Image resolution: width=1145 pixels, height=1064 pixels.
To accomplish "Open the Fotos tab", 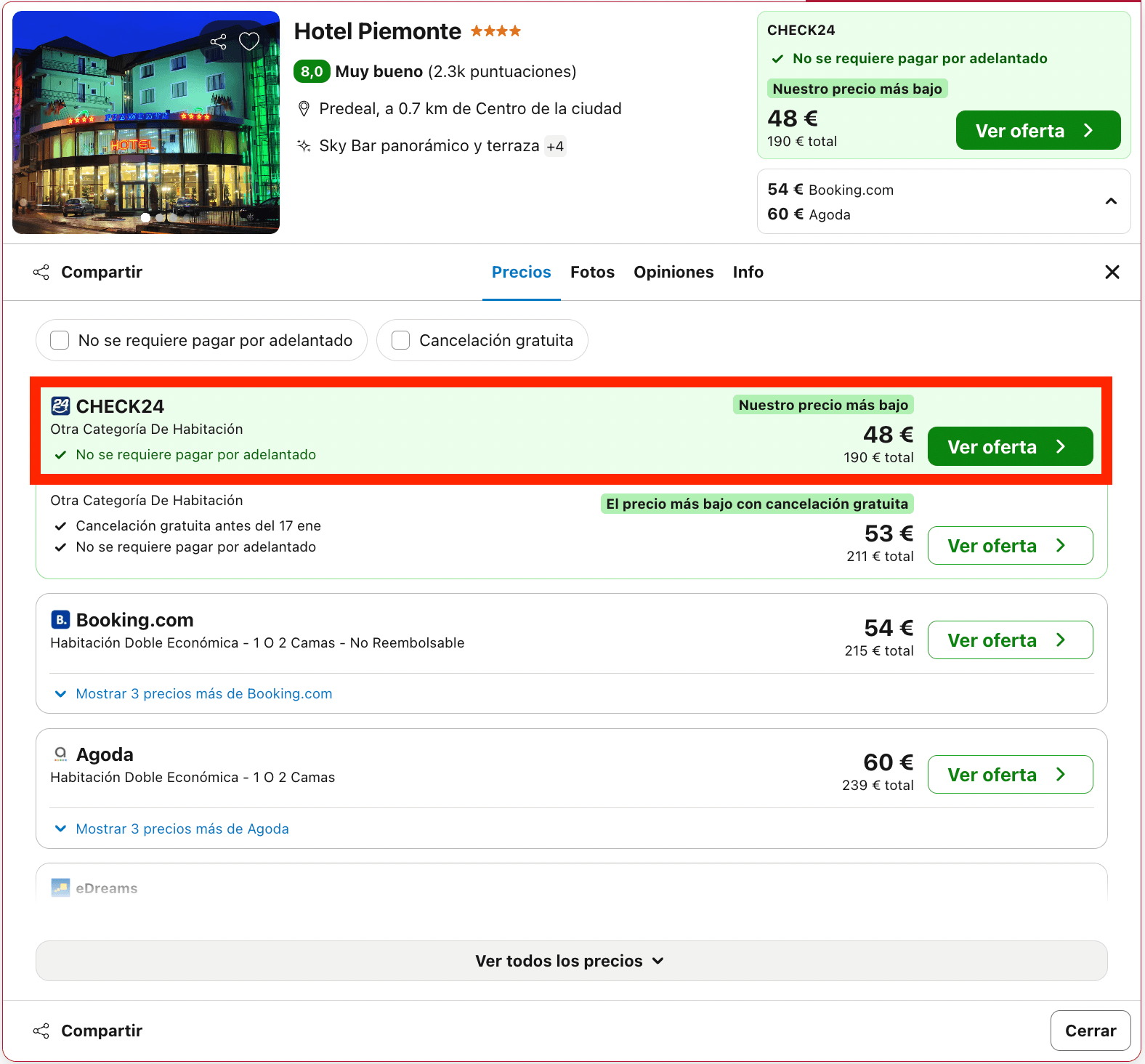I will pos(592,272).
